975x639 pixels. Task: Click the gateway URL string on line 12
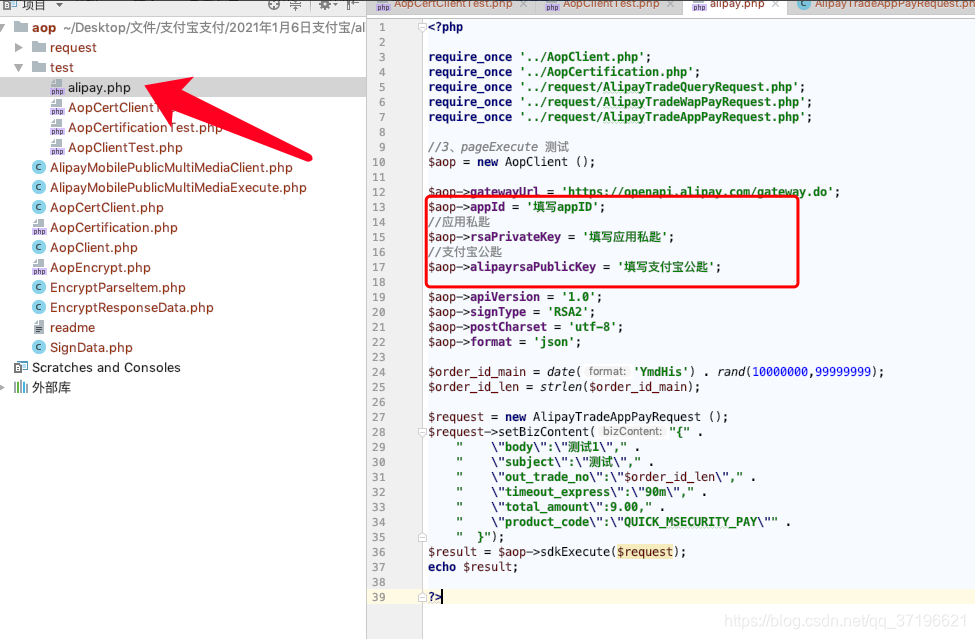pos(698,191)
